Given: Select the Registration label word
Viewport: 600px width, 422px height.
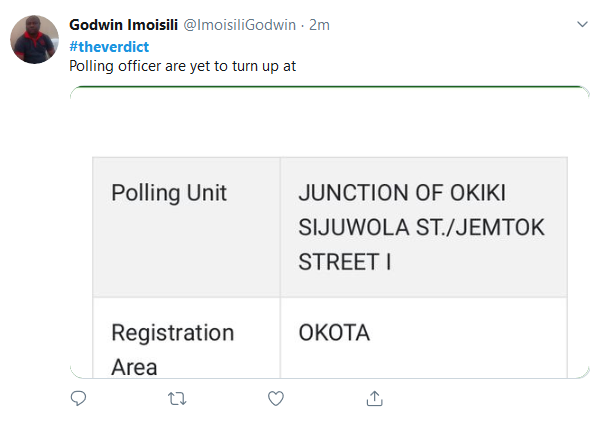Looking at the screenshot, I should coord(172,332).
